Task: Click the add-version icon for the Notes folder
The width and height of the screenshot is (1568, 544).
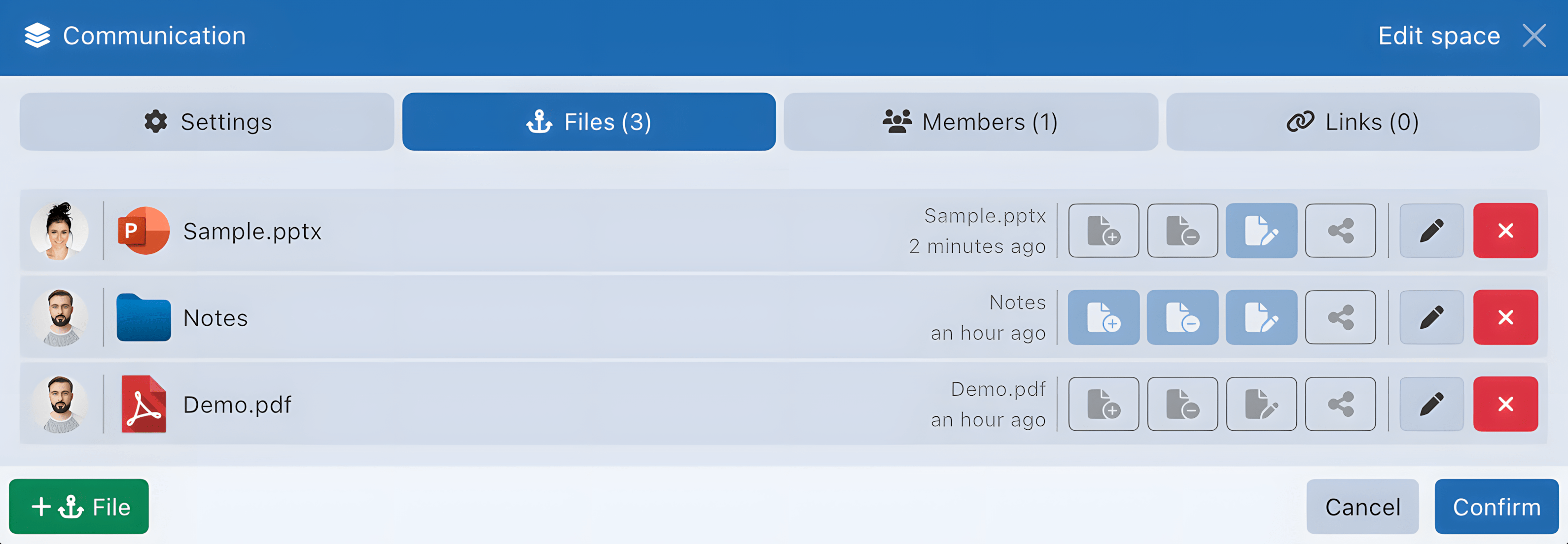Action: click(1104, 317)
